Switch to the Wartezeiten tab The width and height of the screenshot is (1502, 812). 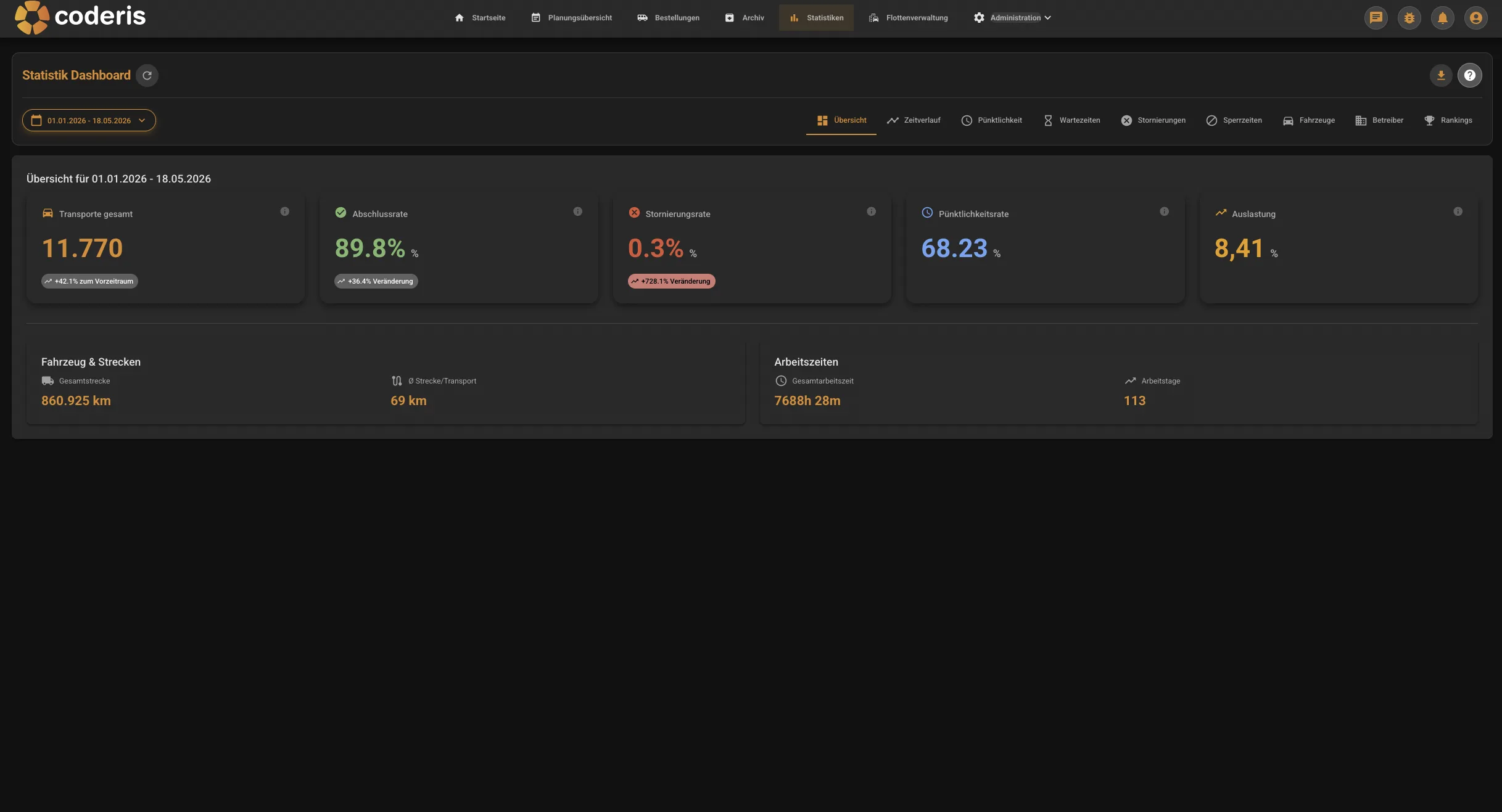point(1071,120)
